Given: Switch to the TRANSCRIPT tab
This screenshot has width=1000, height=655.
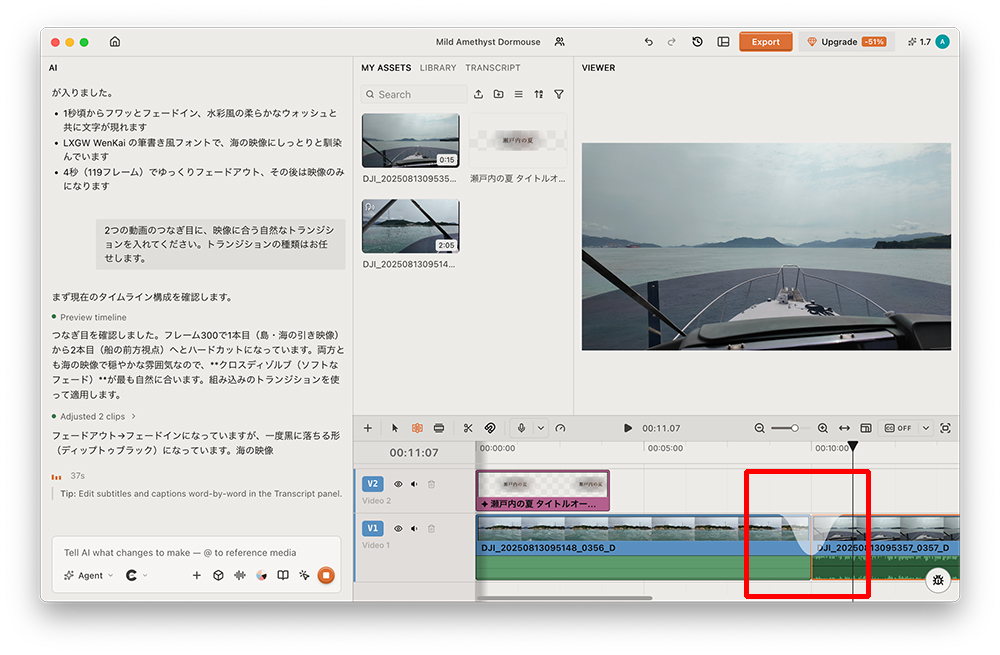Looking at the screenshot, I should point(492,68).
